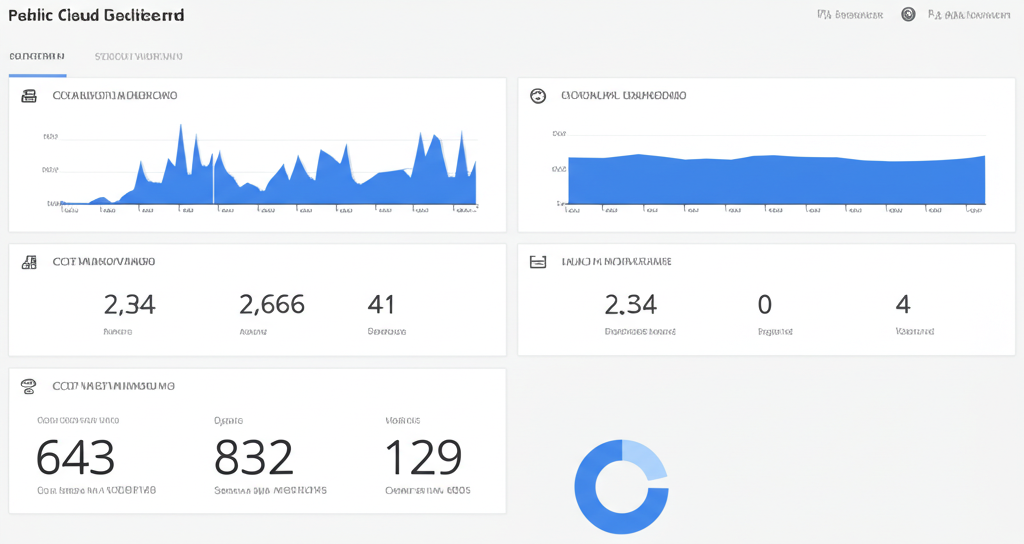
Task: Select the active underlined tab
Action: tap(37, 57)
